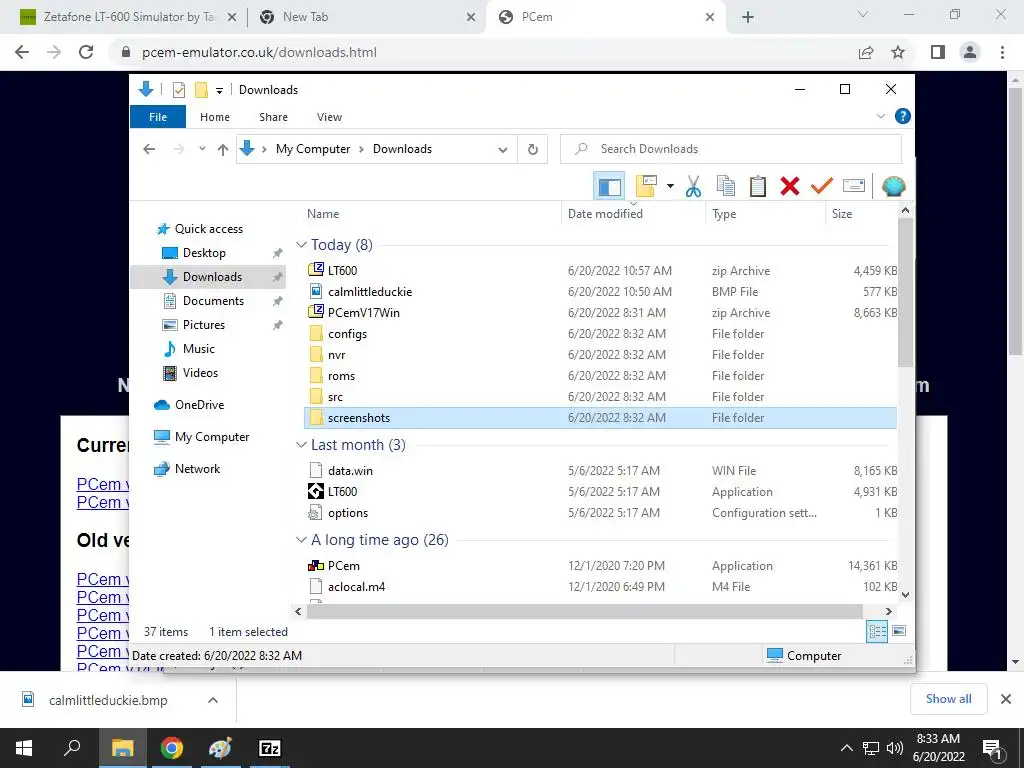Screen dimensions: 1024x768
Task: Open calmlittleduckie.bmp download options chevron
Action: [x=213, y=700]
